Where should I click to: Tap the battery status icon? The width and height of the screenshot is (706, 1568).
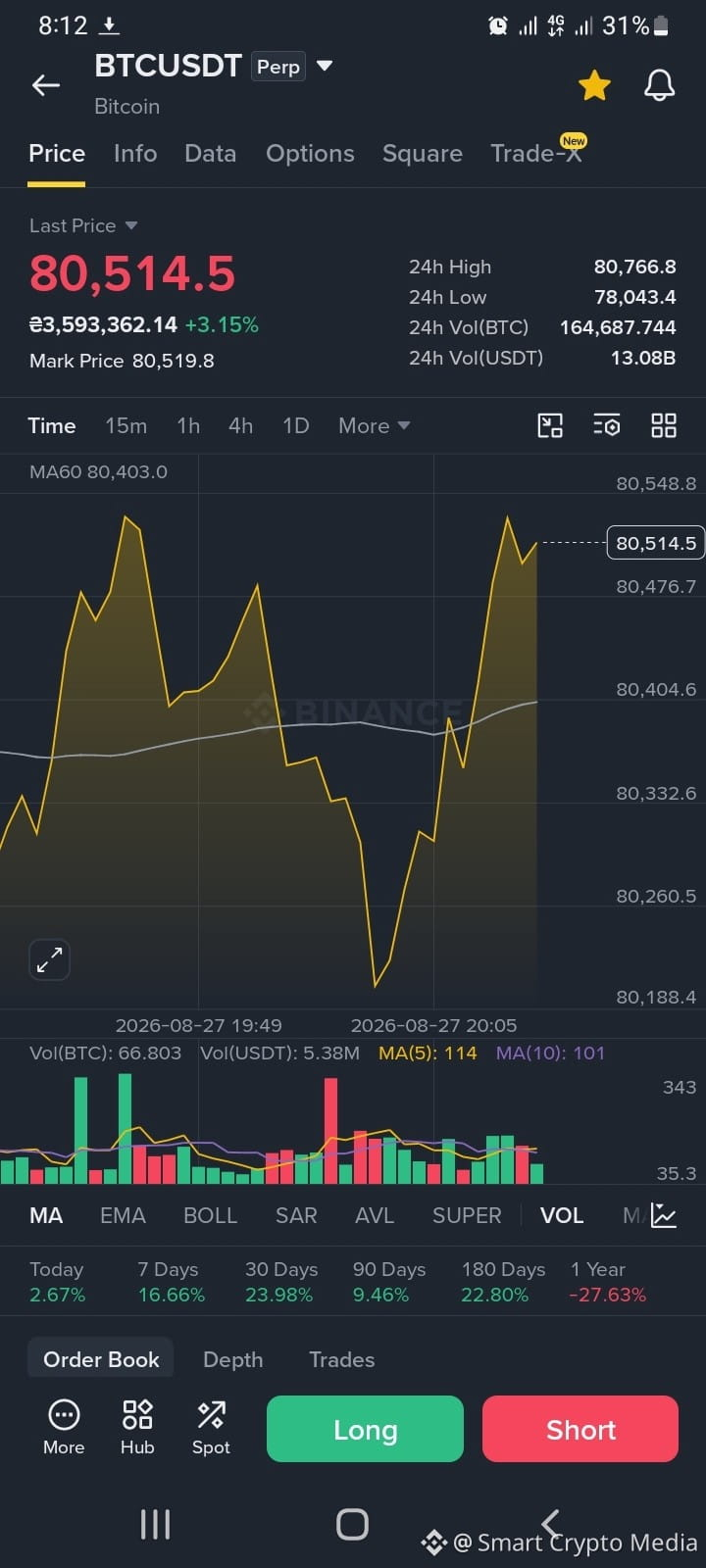661,25
